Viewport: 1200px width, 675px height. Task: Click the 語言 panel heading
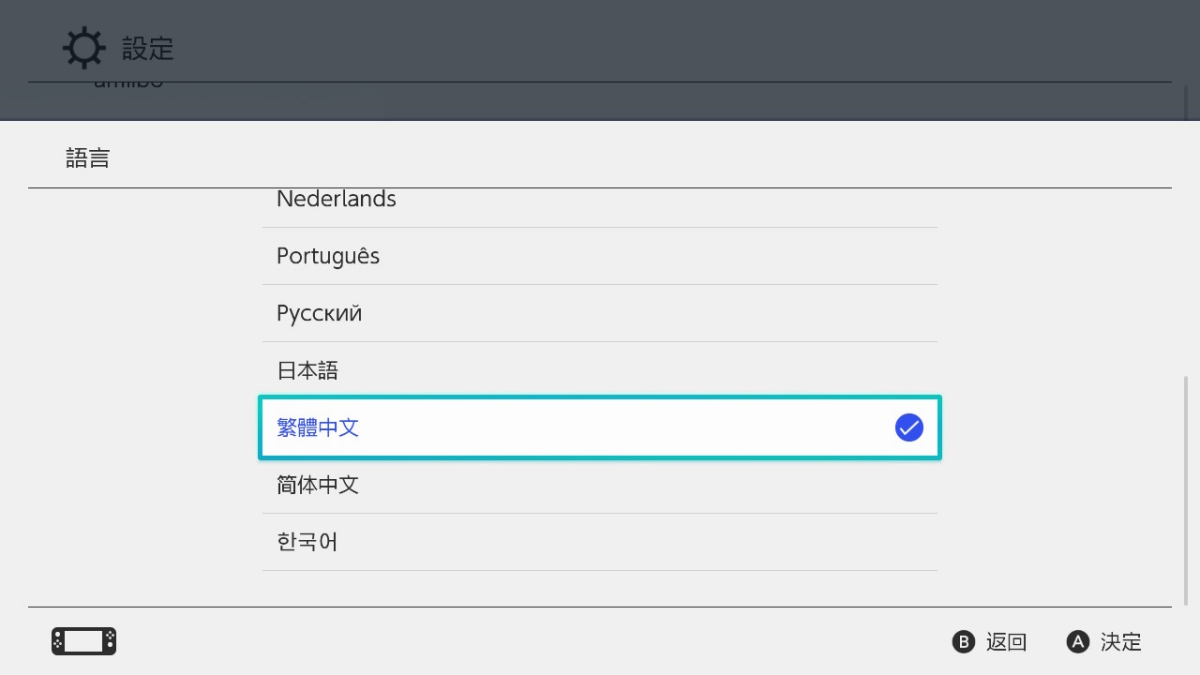[88, 158]
